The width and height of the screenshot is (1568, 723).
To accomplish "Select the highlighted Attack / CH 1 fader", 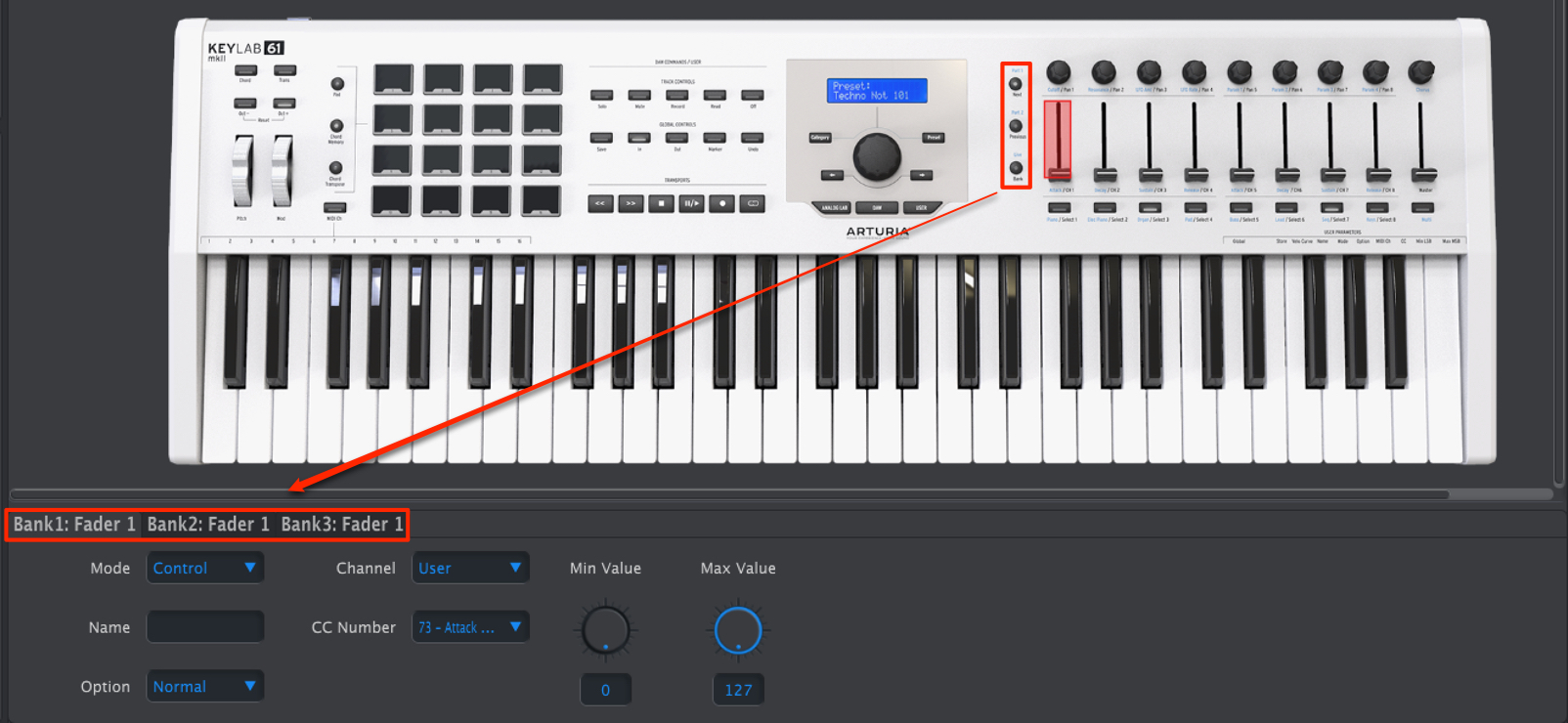I will click(1058, 142).
